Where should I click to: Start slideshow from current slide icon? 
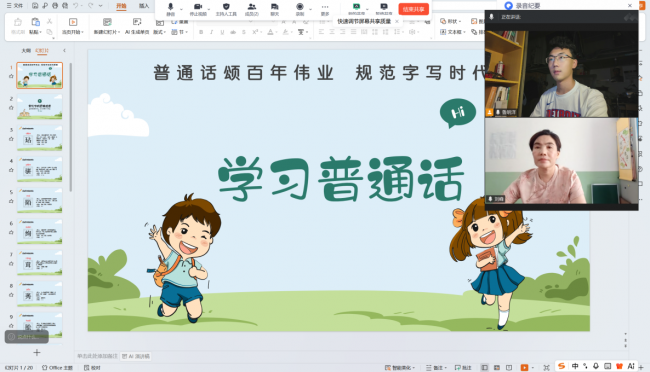coord(73,22)
